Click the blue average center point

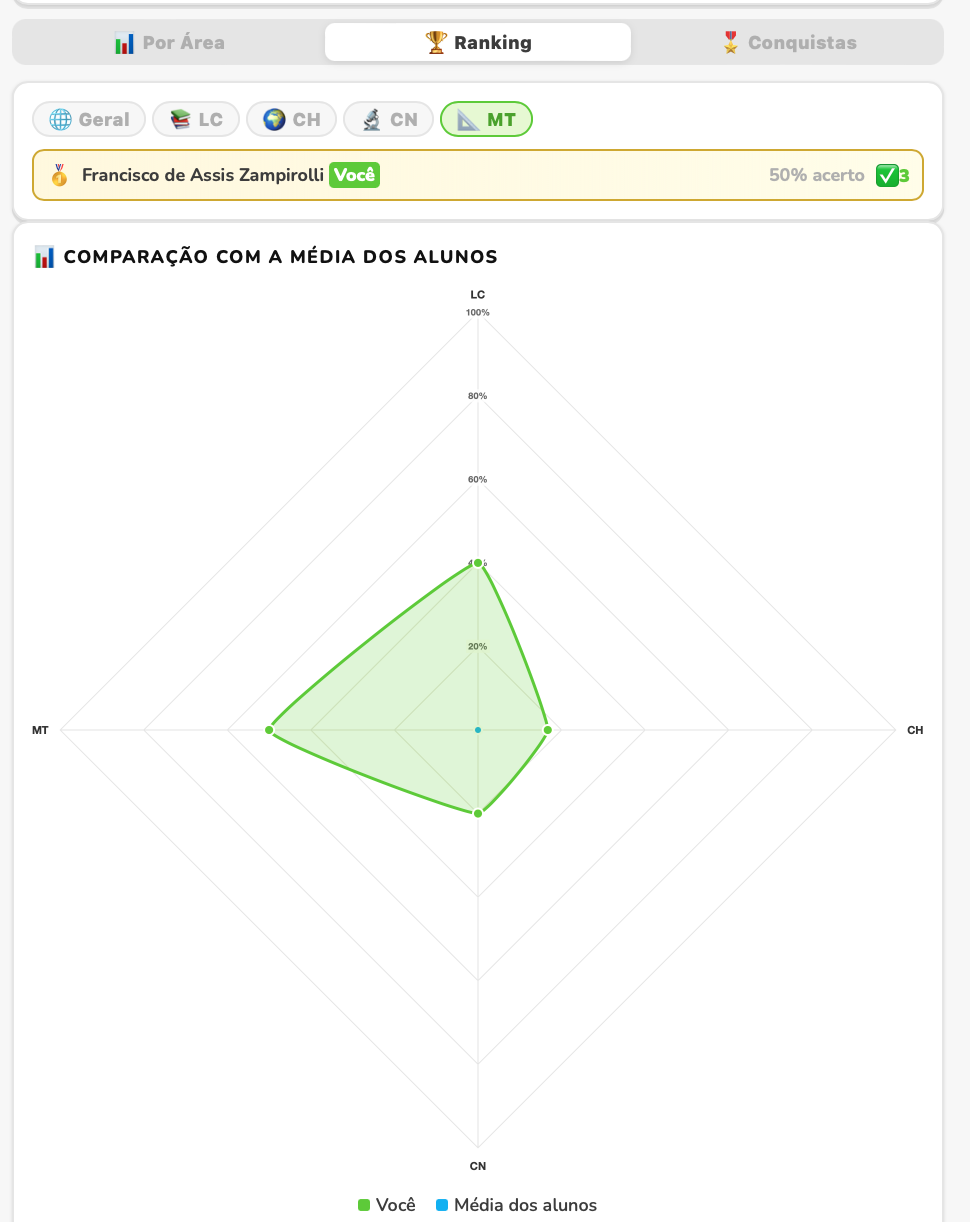(478, 730)
